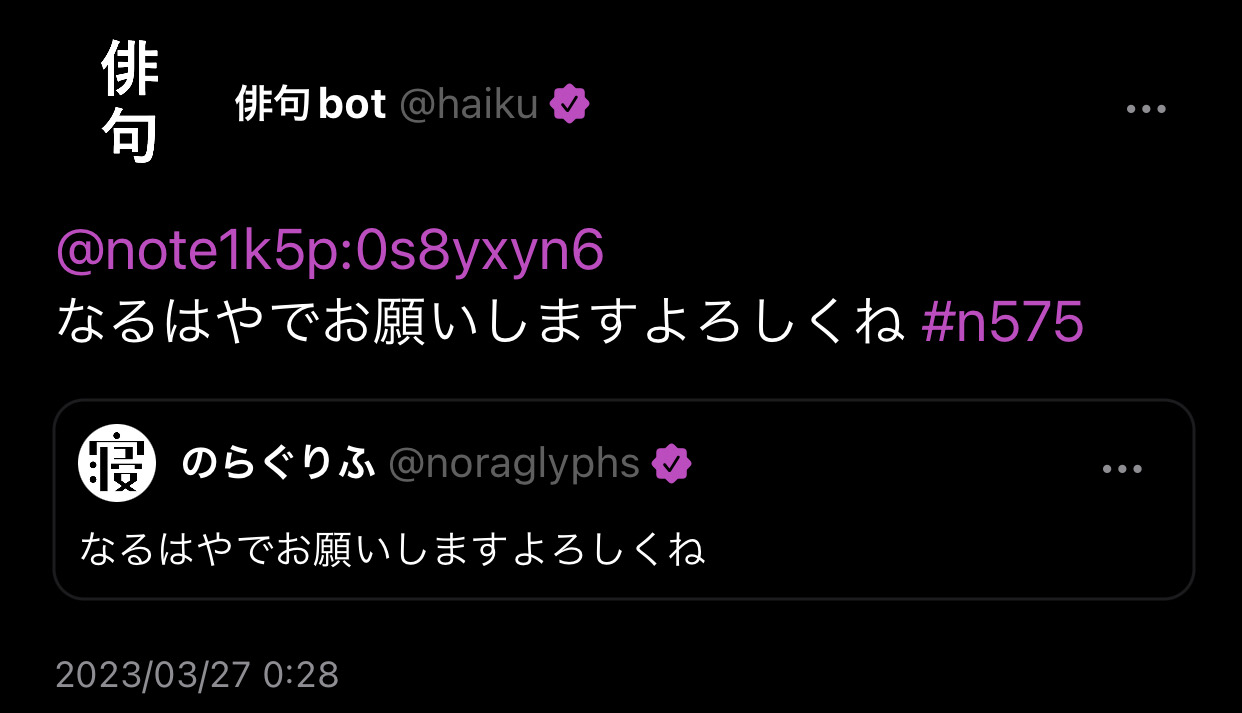Open the #n575 hashtag

1002,323
